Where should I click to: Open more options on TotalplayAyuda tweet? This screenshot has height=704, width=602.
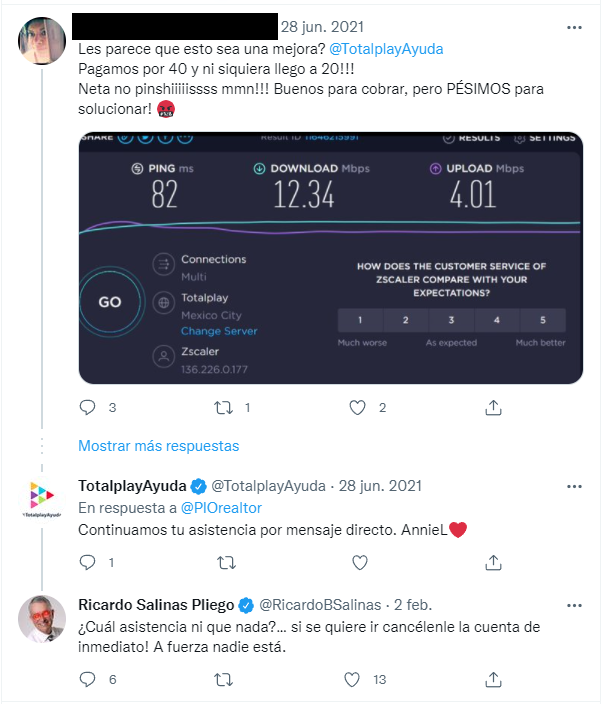[x=573, y=486]
